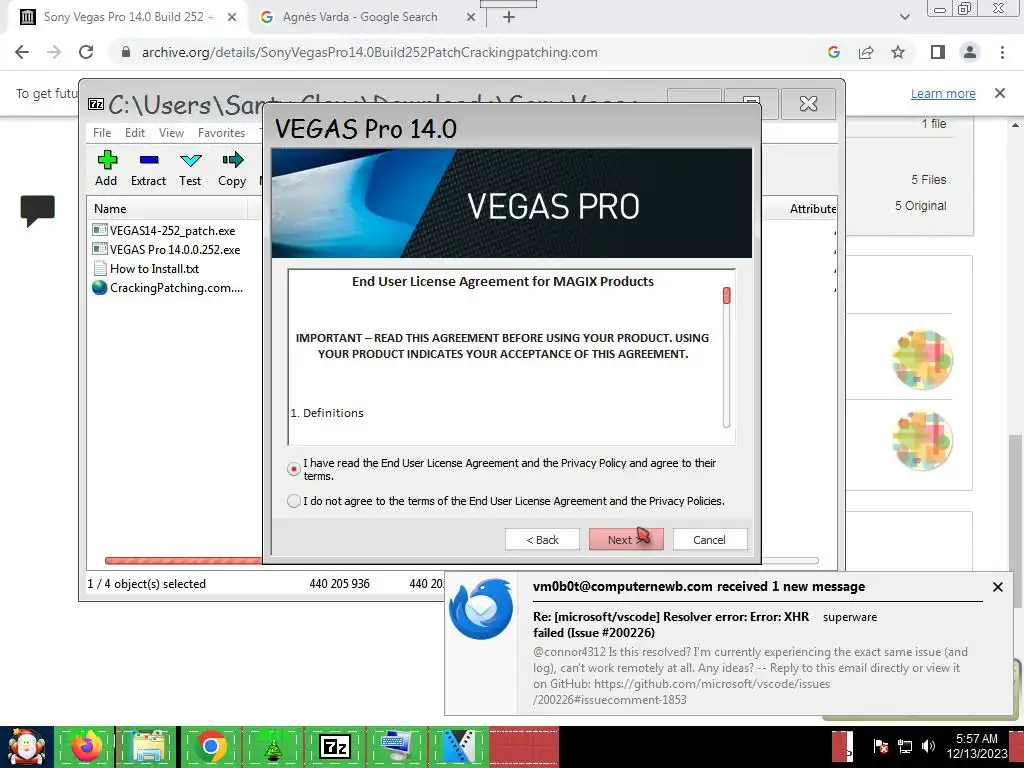Click the Name column header in 7-Zip
The height and width of the screenshot is (768, 1024).
(167, 209)
